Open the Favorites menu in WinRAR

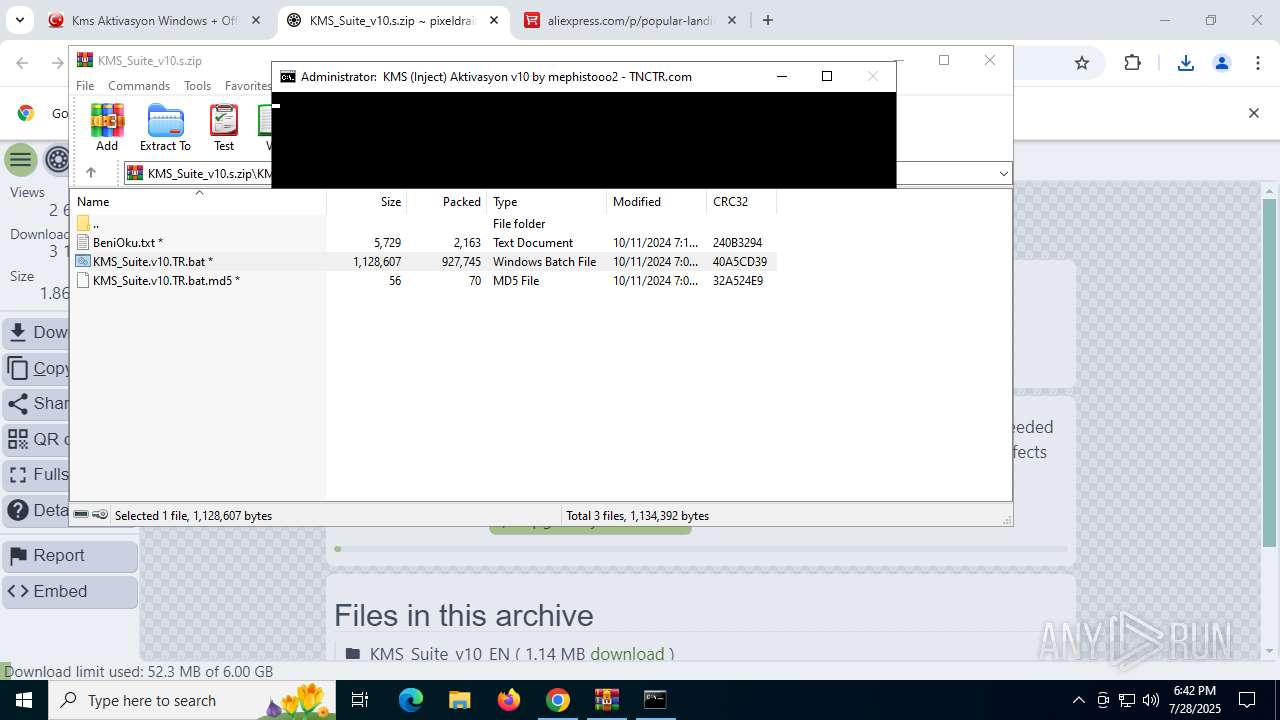(247, 86)
